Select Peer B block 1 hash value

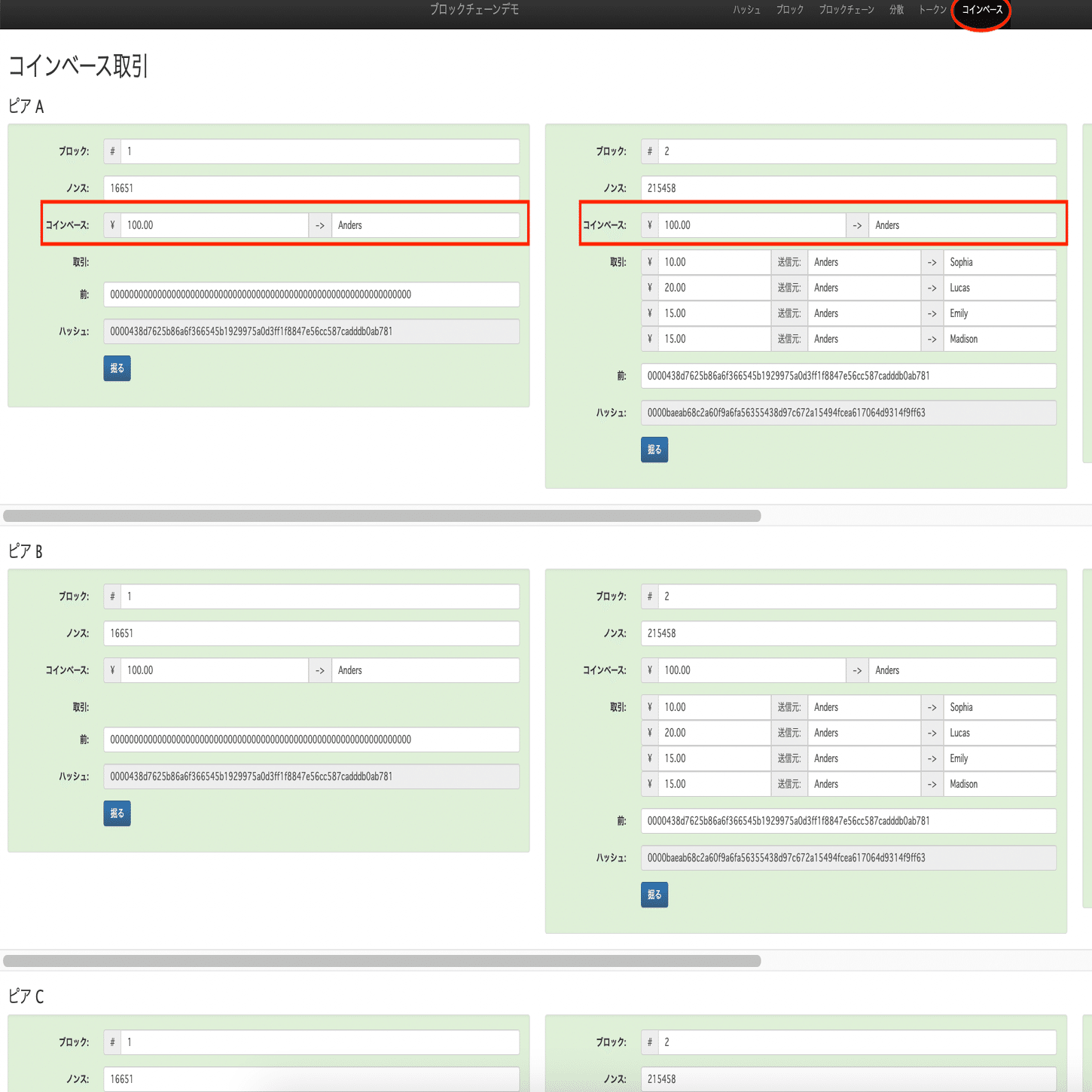pyautogui.click(x=312, y=776)
